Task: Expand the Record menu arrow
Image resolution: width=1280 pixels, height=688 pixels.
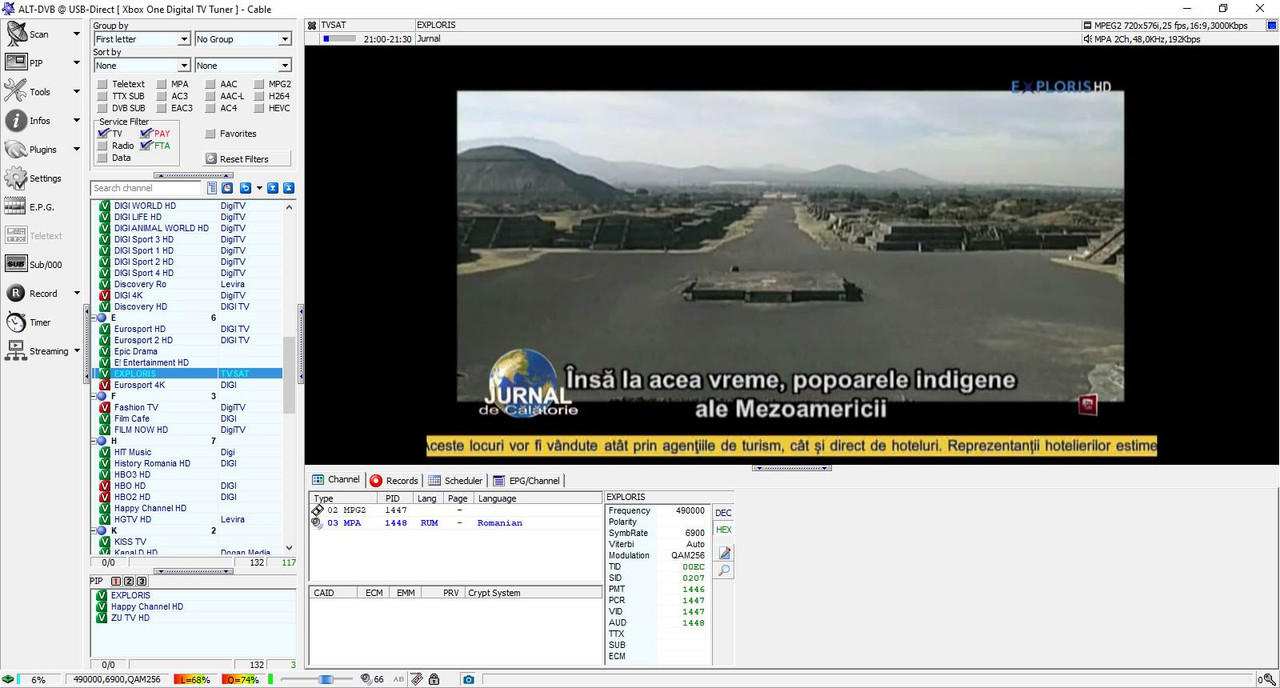Action: (77, 294)
